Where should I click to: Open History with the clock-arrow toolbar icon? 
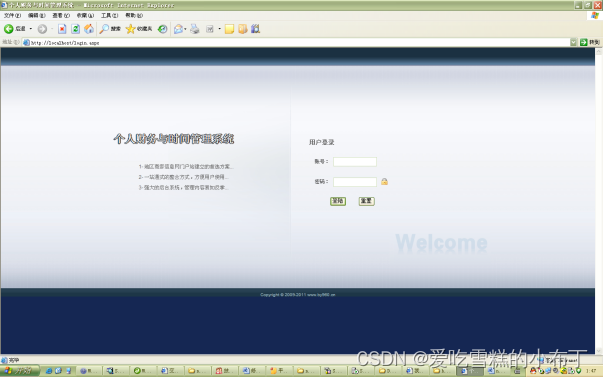[x=163, y=29]
